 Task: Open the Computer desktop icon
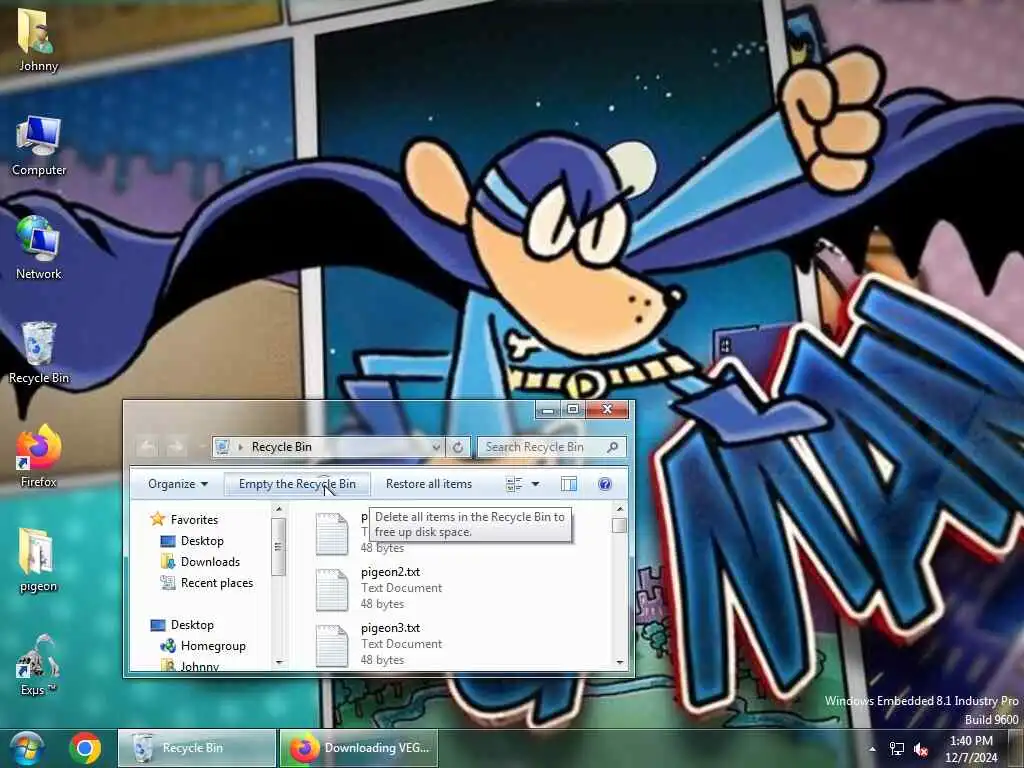[39, 145]
